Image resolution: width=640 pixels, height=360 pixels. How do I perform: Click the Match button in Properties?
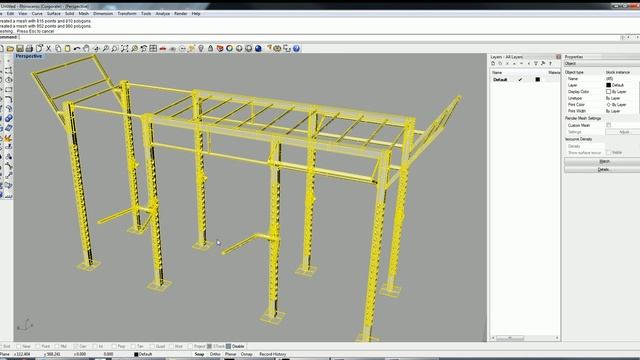[x=604, y=162]
